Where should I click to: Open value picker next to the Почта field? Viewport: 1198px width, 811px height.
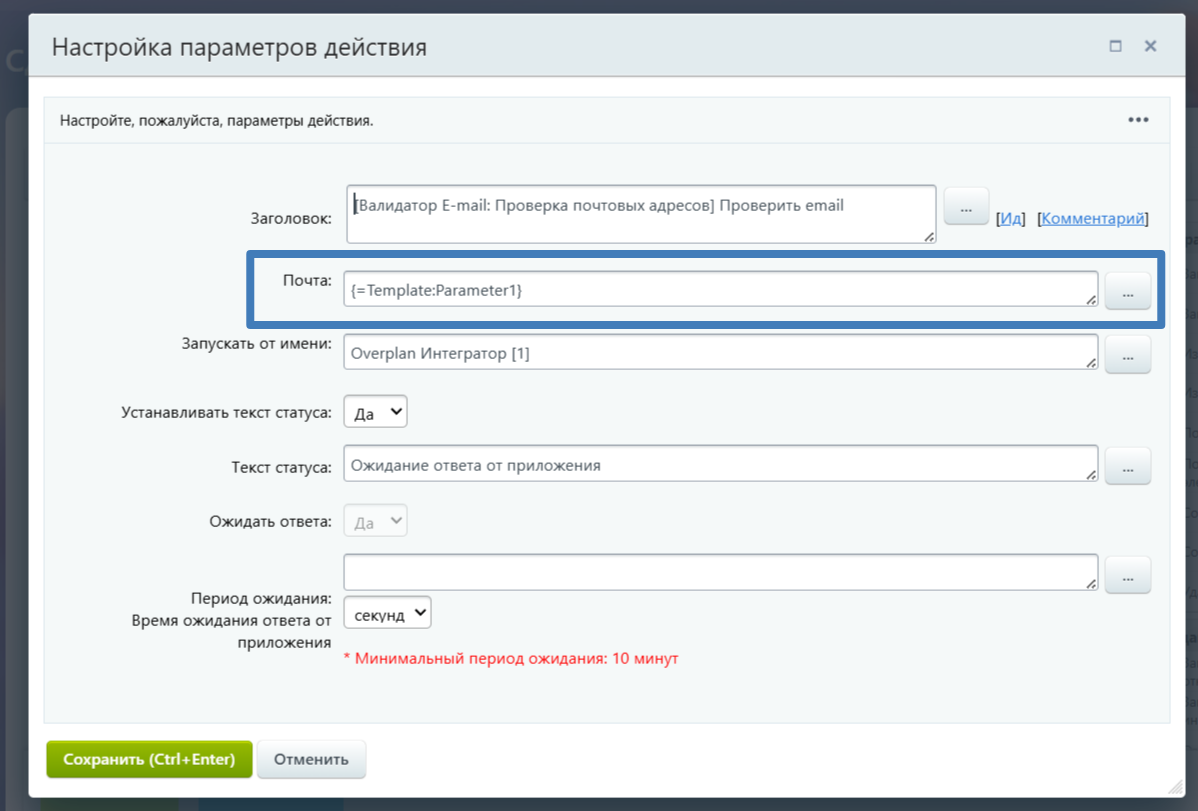pos(1127,294)
